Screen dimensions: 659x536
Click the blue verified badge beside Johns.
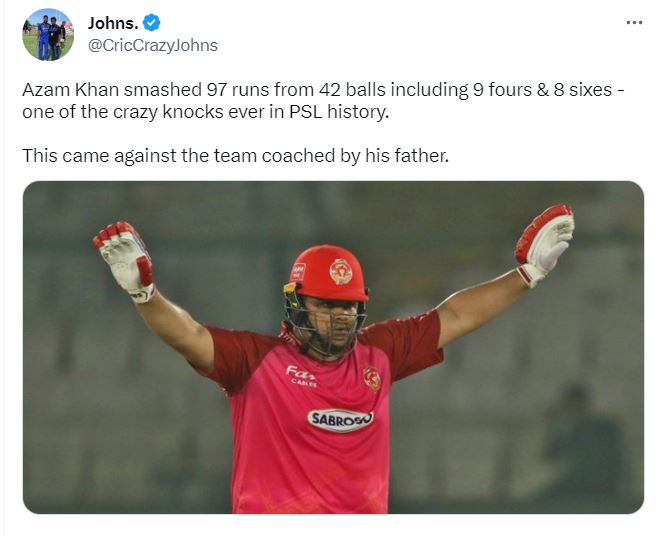tap(151, 23)
